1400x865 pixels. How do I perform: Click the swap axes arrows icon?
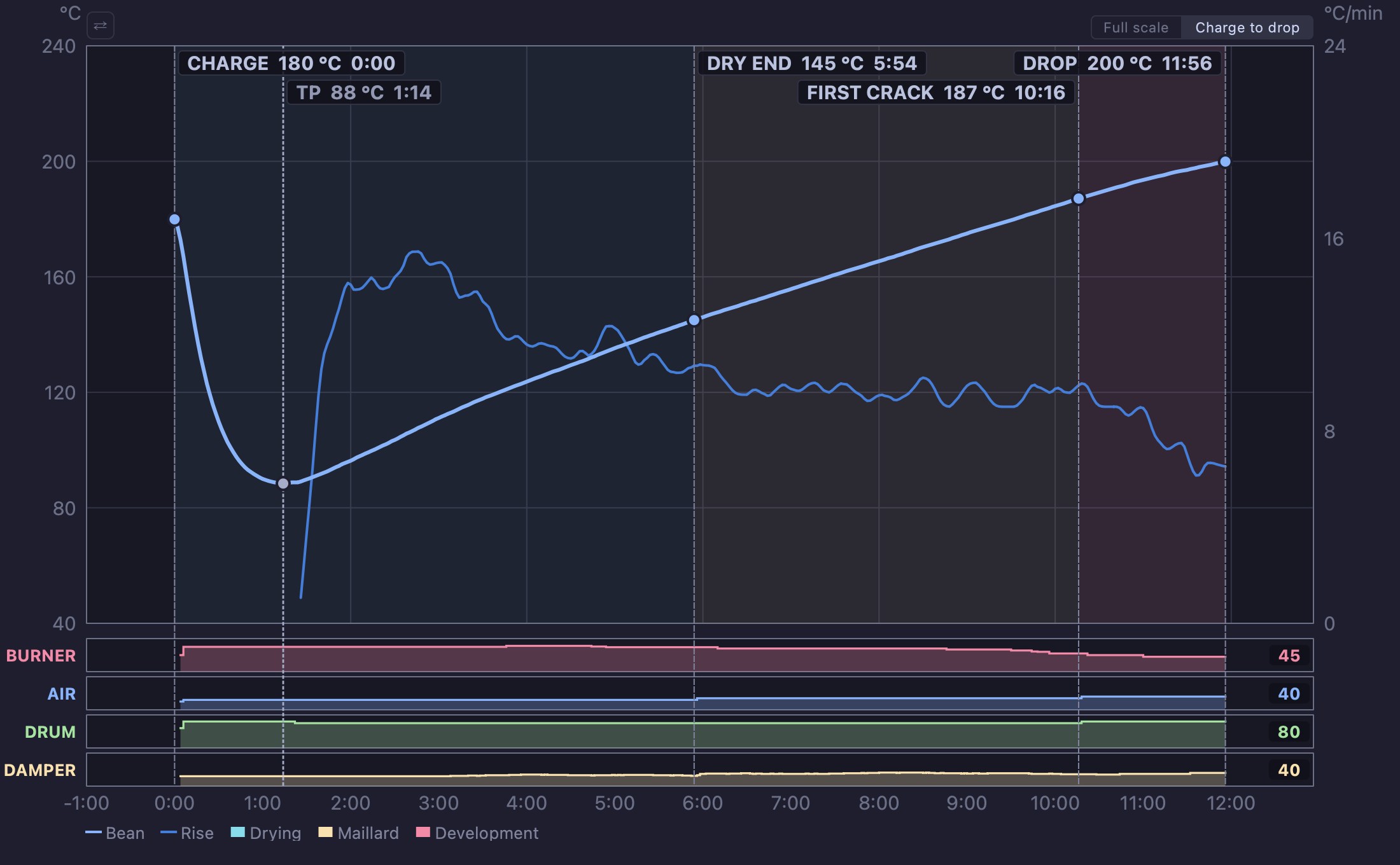(x=101, y=26)
